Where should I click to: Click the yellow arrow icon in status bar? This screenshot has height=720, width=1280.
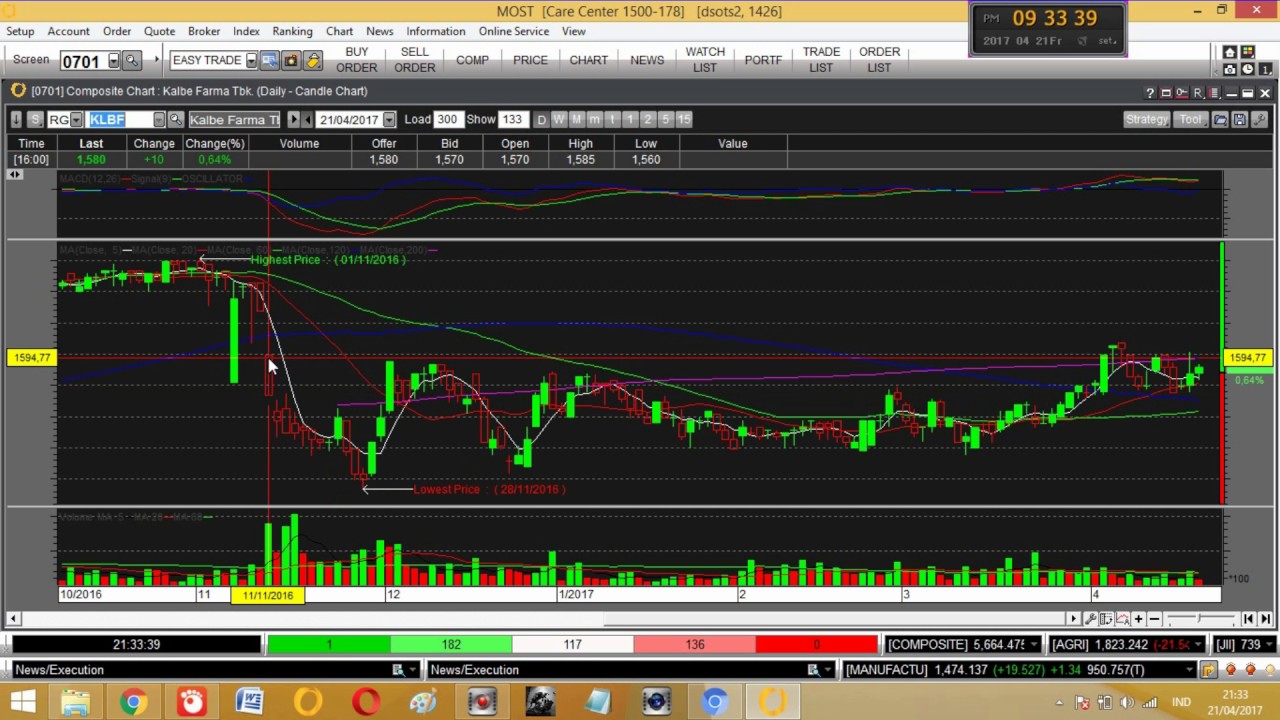tap(1208, 670)
